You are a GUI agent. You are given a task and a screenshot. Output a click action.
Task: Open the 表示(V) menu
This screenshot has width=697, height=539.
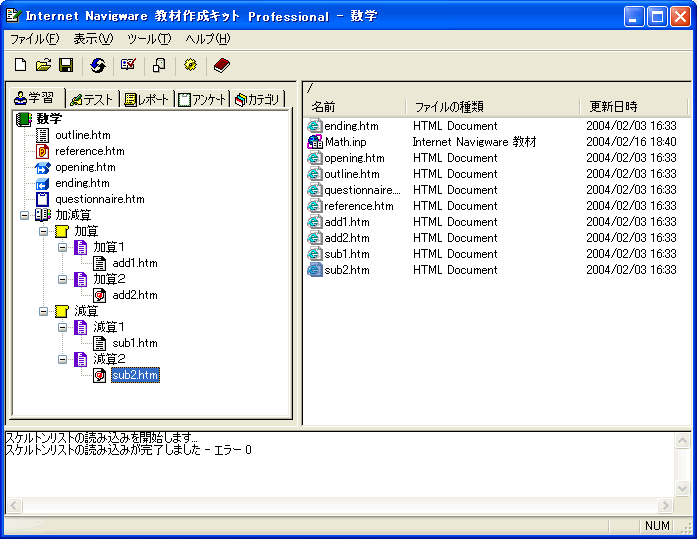93,39
